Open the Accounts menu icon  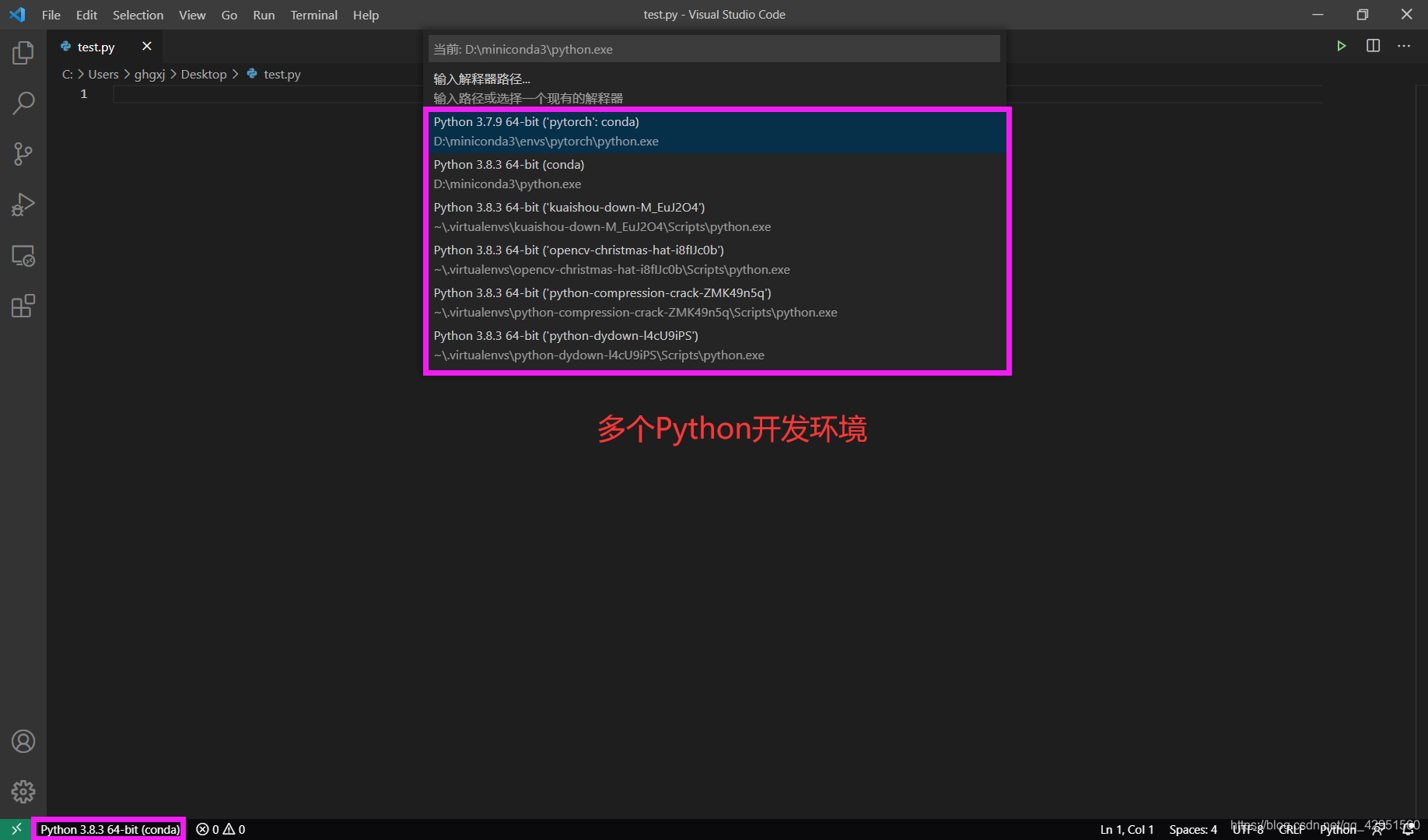point(23,741)
